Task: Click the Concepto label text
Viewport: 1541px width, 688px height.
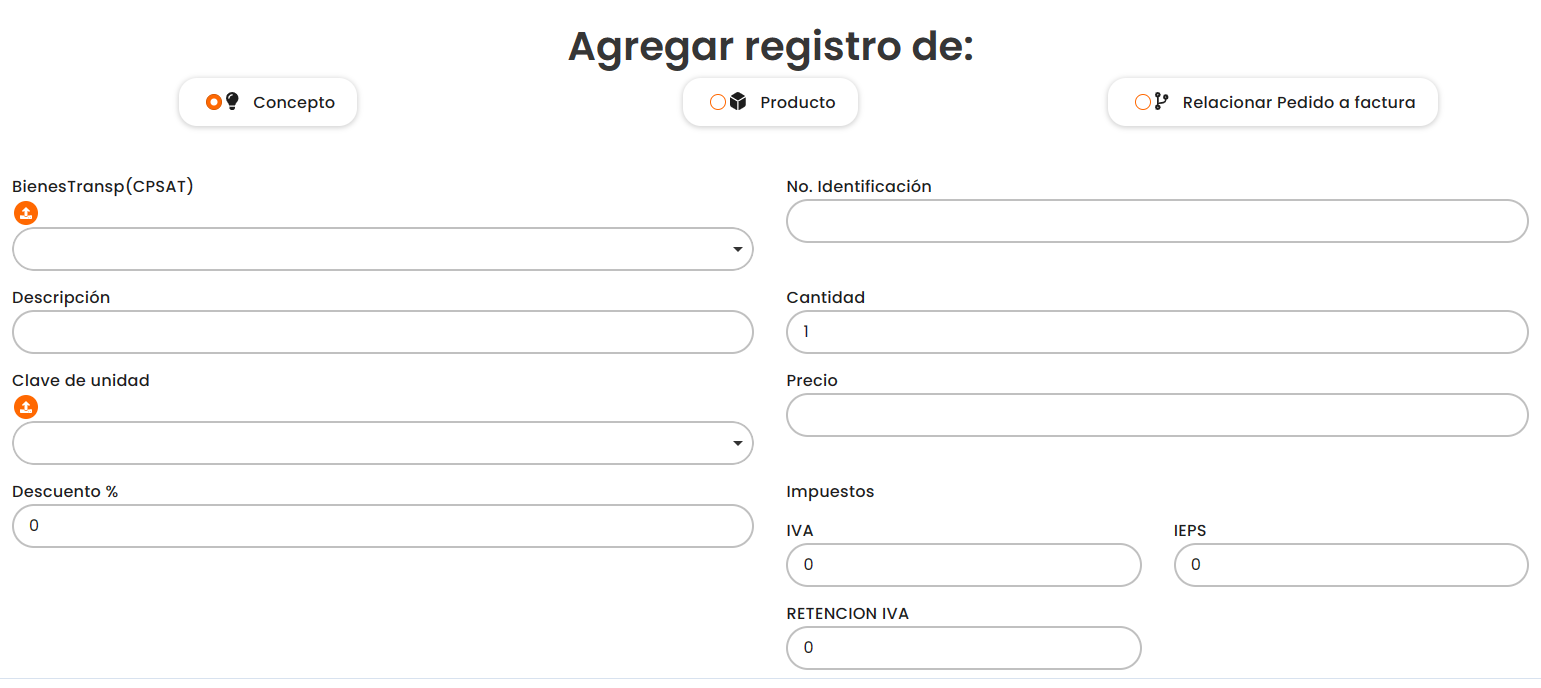Action: (294, 103)
